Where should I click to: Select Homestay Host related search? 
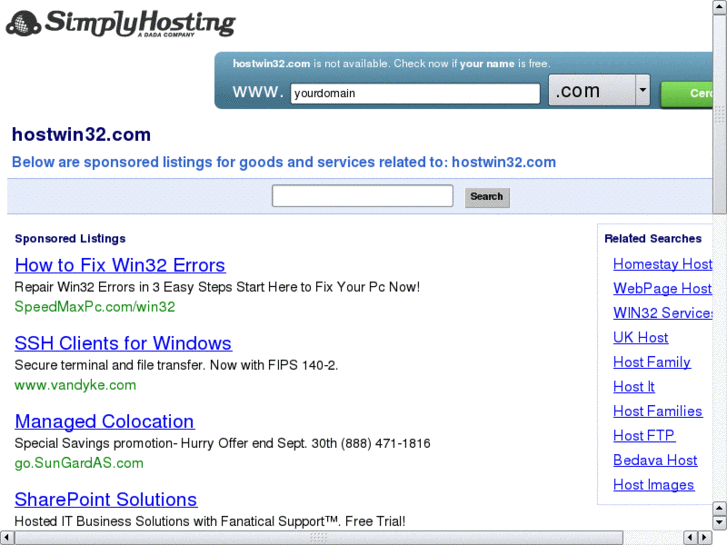(x=663, y=264)
